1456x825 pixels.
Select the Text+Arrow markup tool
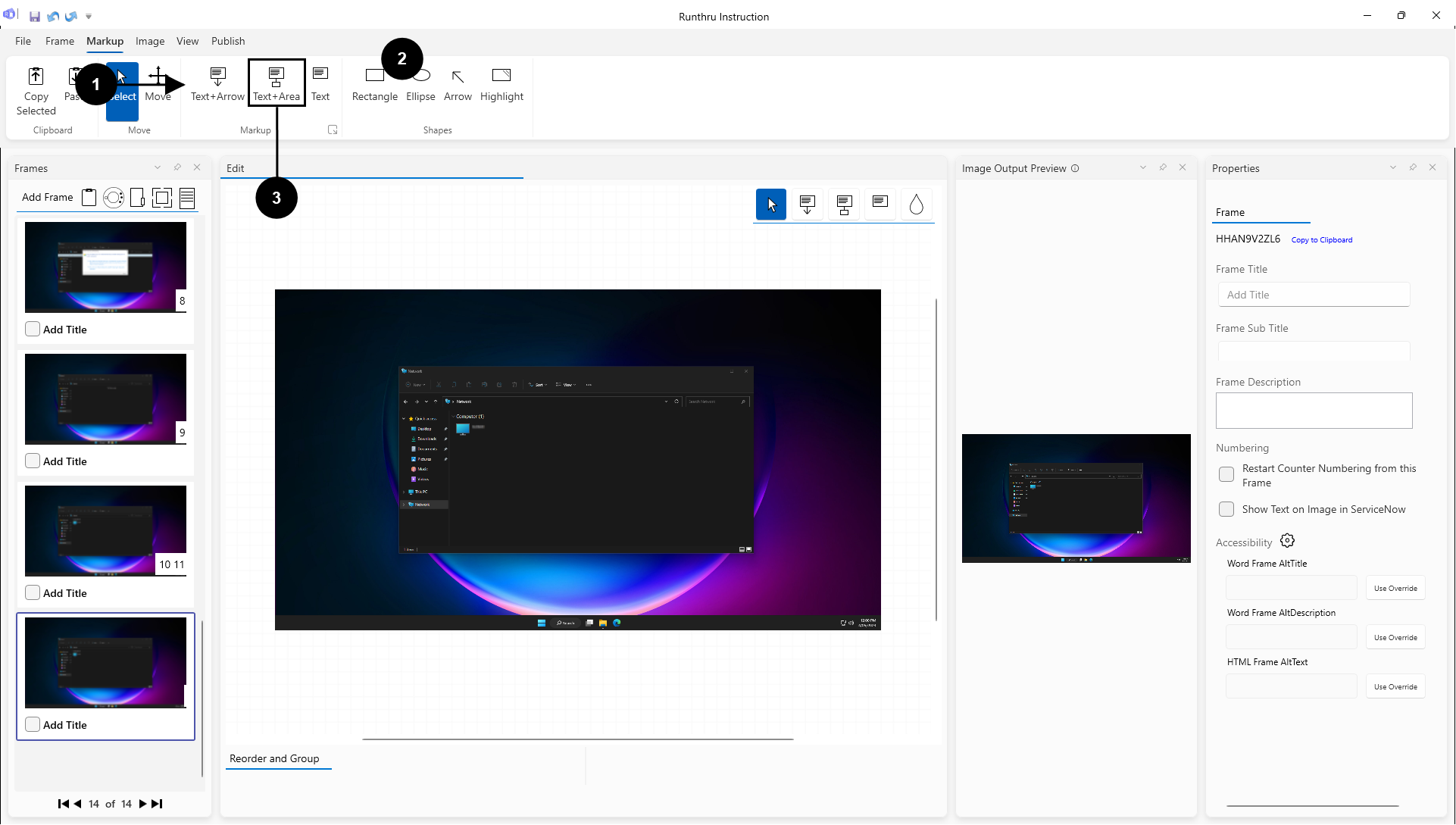[x=217, y=83]
